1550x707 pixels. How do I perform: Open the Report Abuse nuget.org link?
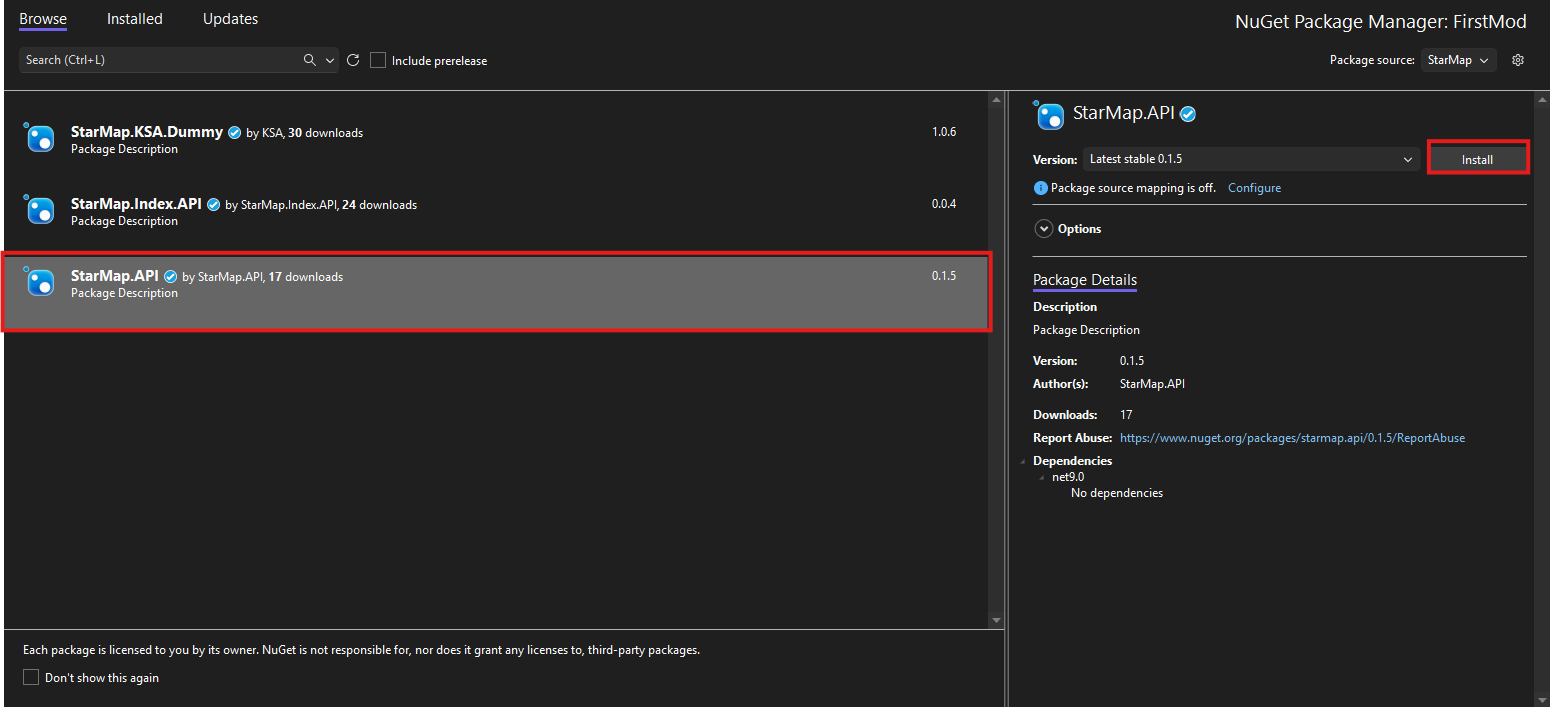[x=1292, y=438]
